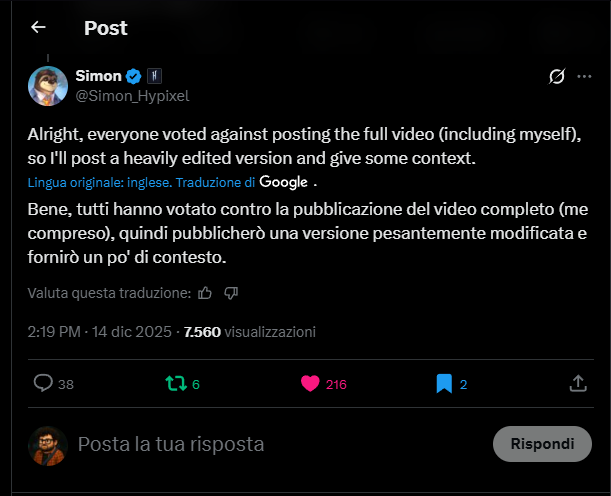Open the @Simon_Hypixel handle link
Viewport: 611px width, 496px height.
coord(132,95)
